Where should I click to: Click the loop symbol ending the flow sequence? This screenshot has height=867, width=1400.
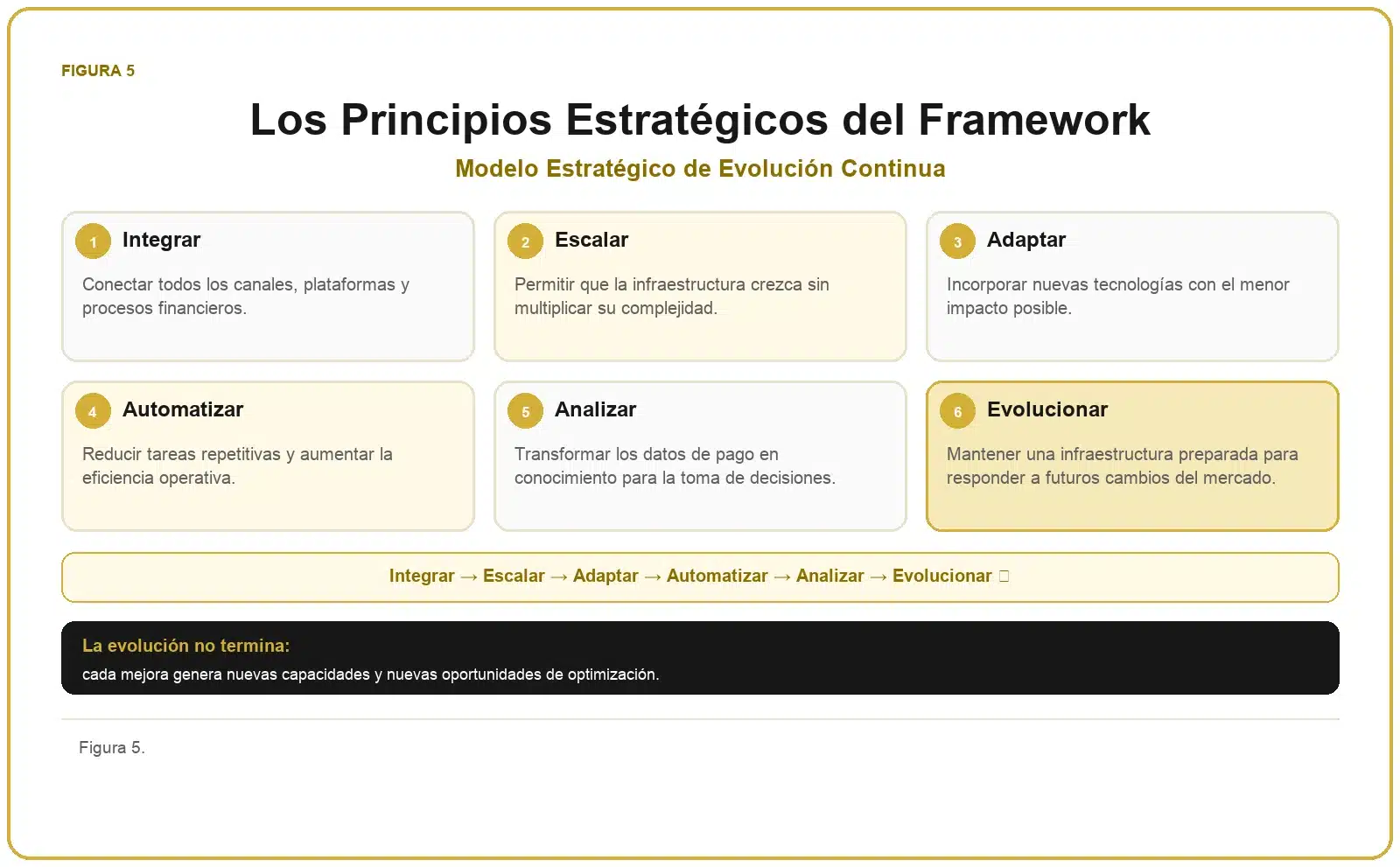(x=1004, y=576)
